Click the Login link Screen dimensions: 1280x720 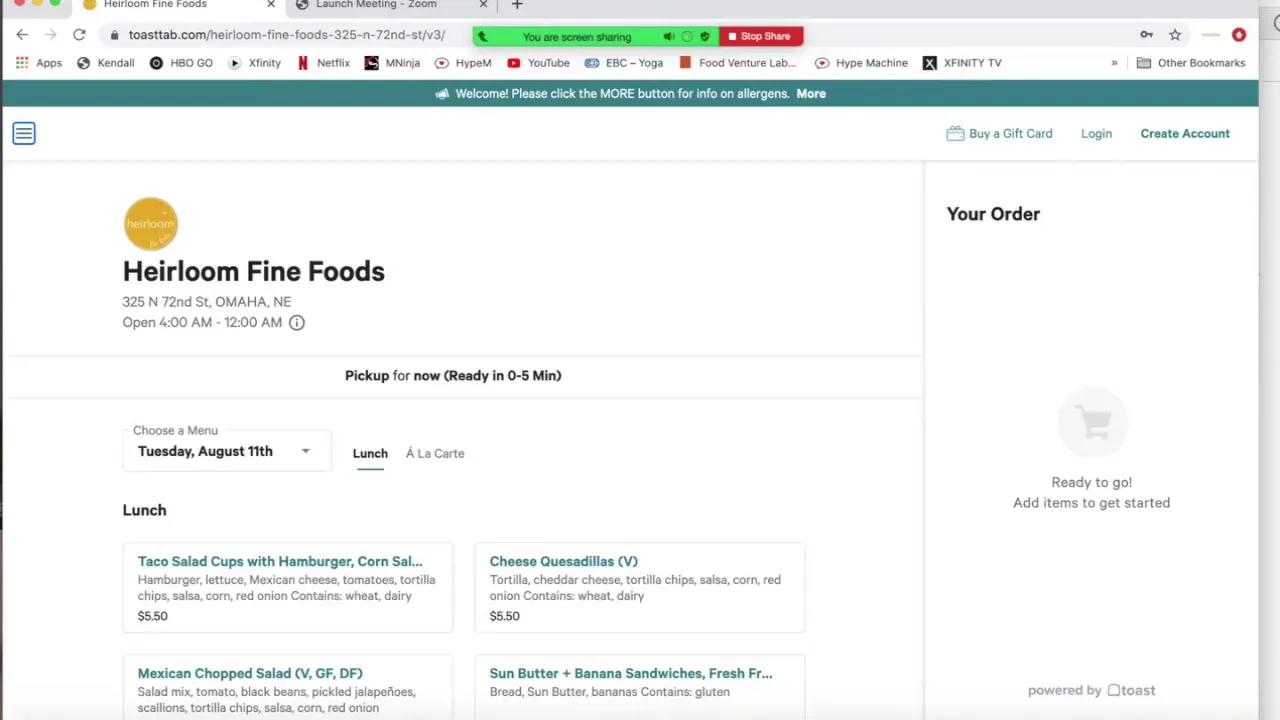[1096, 134]
